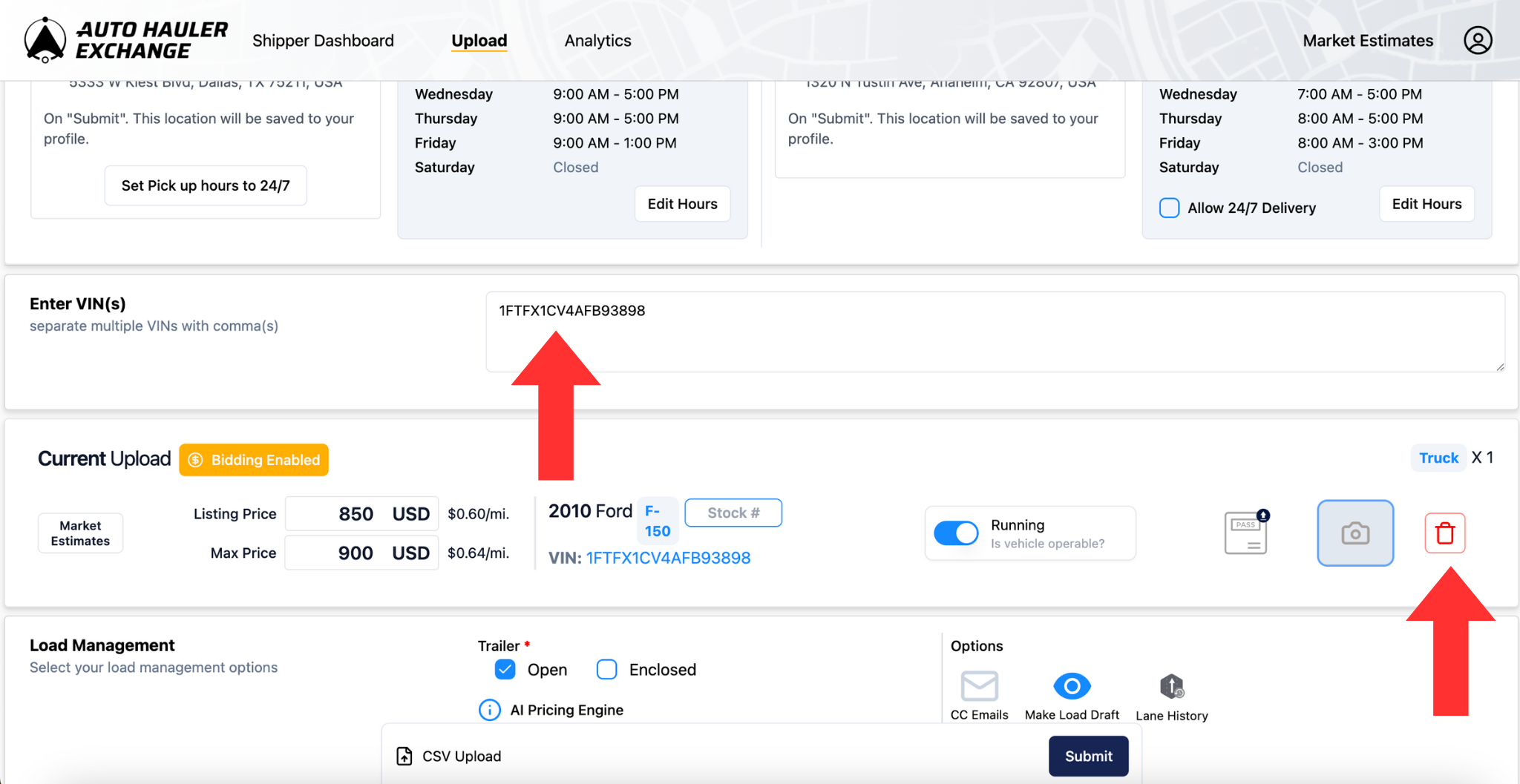Open Lane History
Image resolution: width=1520 pixels, height=784 pixels.
1171,686
